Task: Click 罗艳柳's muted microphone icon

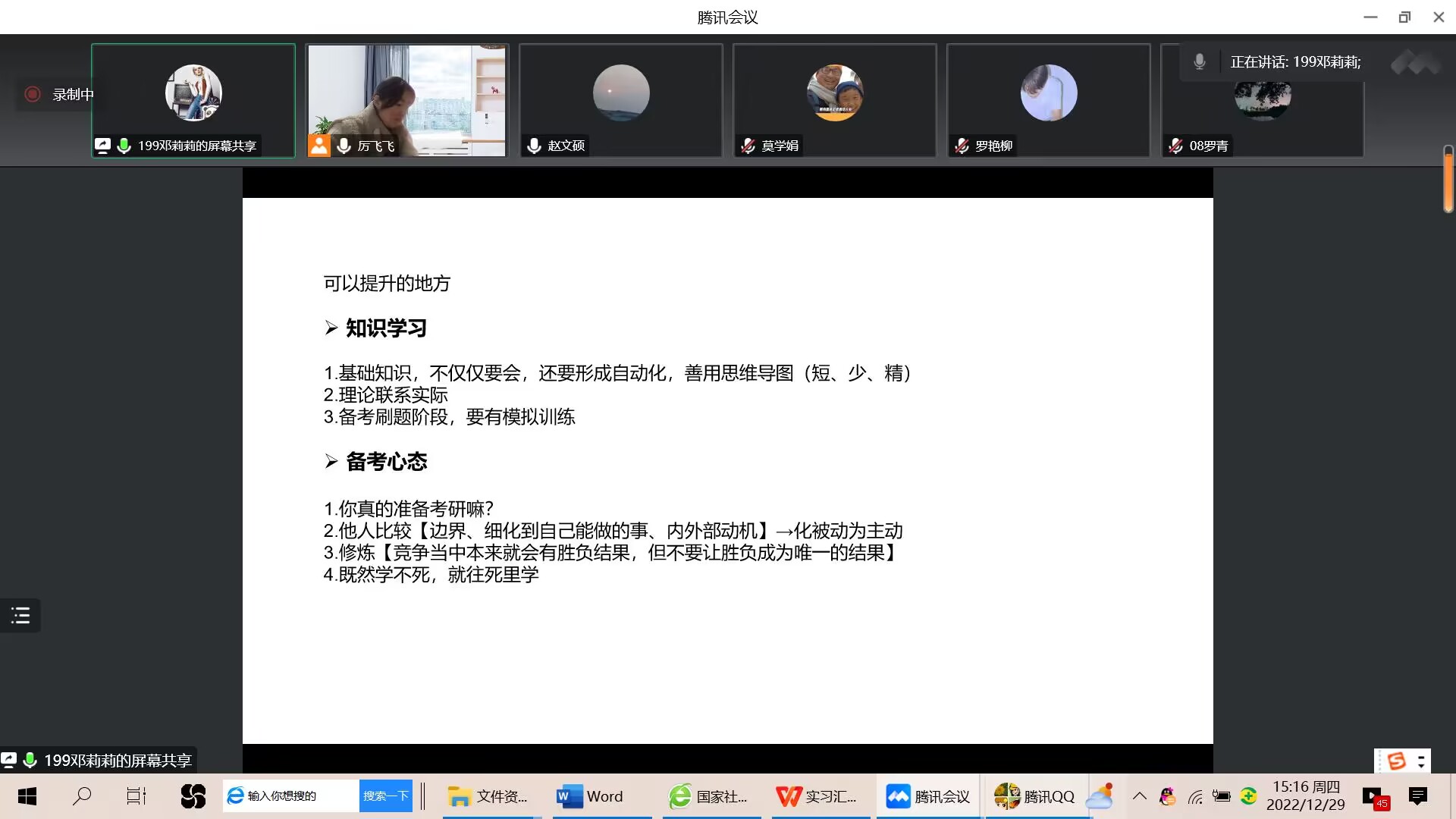Action: (962, 146)
